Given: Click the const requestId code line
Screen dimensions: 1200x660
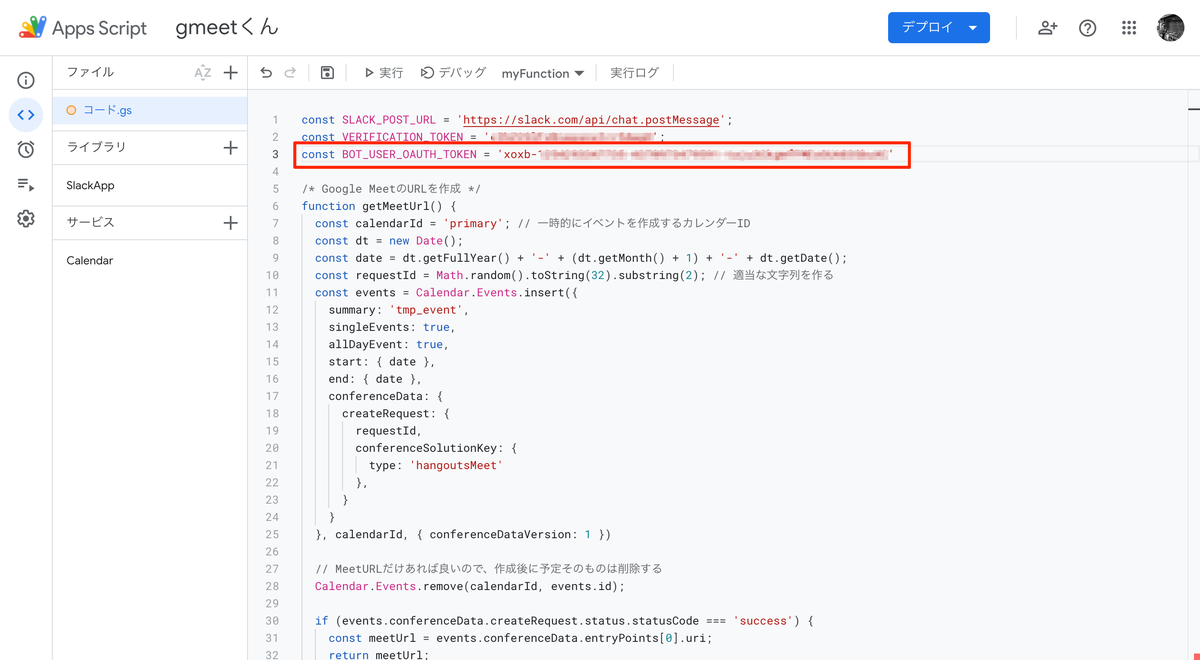Looking at the screenshot, I should (x=574, y=275).
